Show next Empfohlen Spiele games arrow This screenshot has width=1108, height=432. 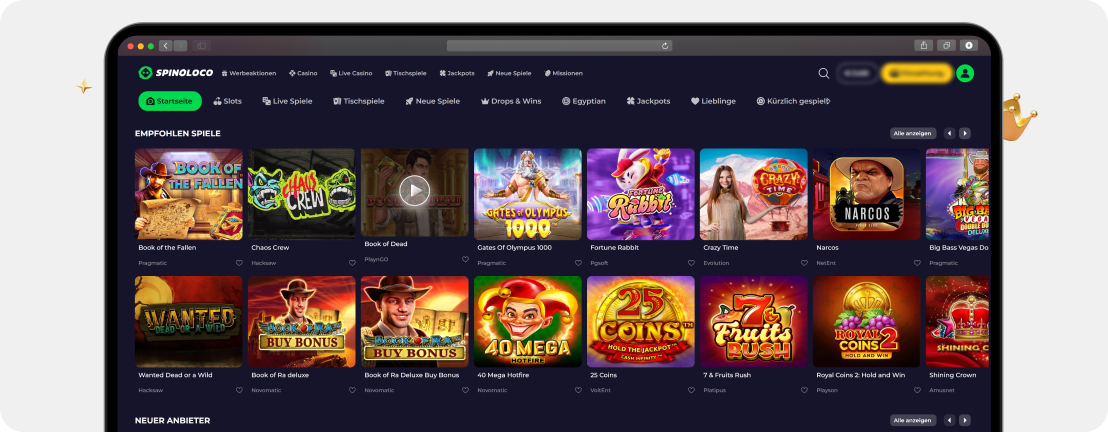click(965, 133)
